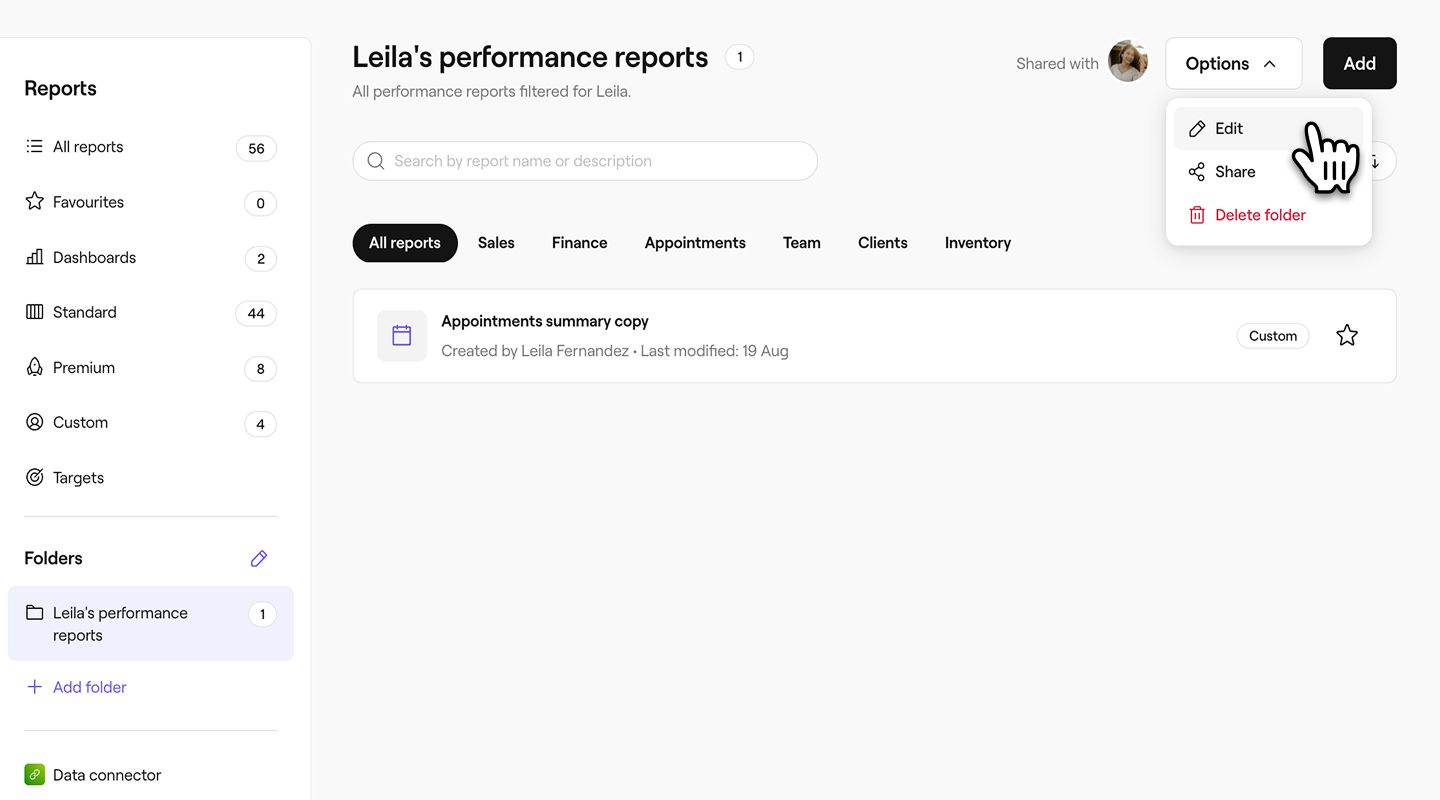Screen dimensions: 1440x800
Task: Click the Targets icon in sidebar
Action: click(x=35, y=478)
